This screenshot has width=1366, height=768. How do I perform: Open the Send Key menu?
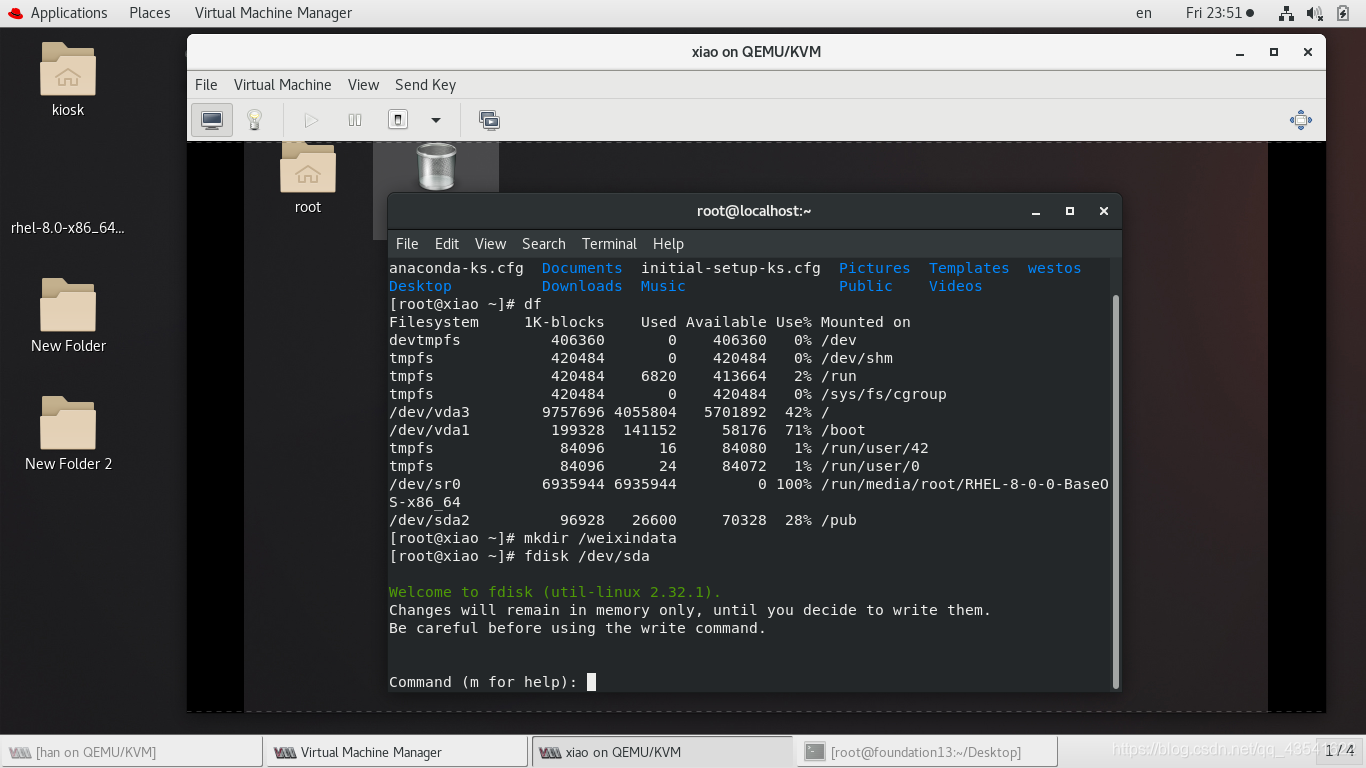425,85
